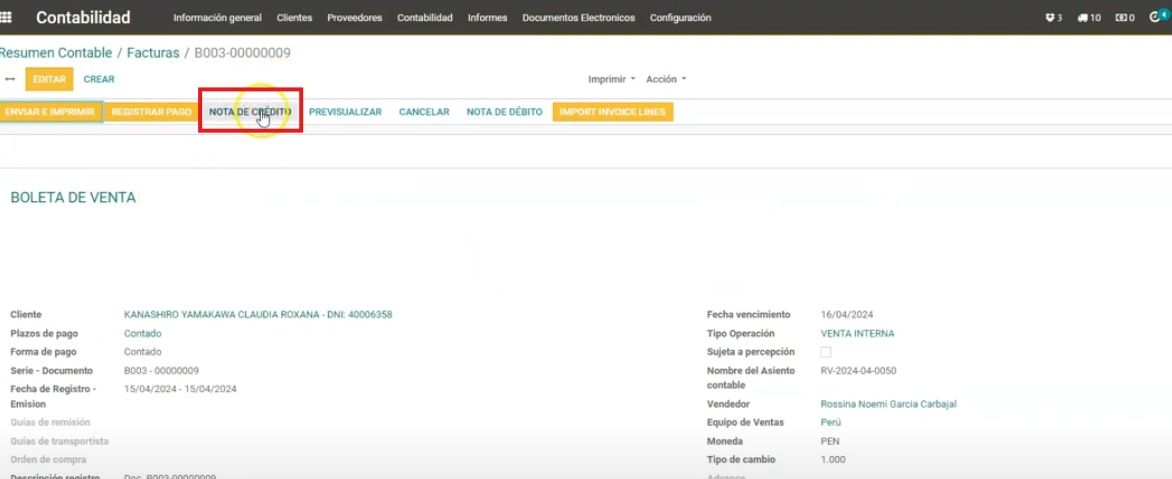Click the Fecha vencimiento label
This screenshot has height=479, width=1172.
[x=748, y=315]
